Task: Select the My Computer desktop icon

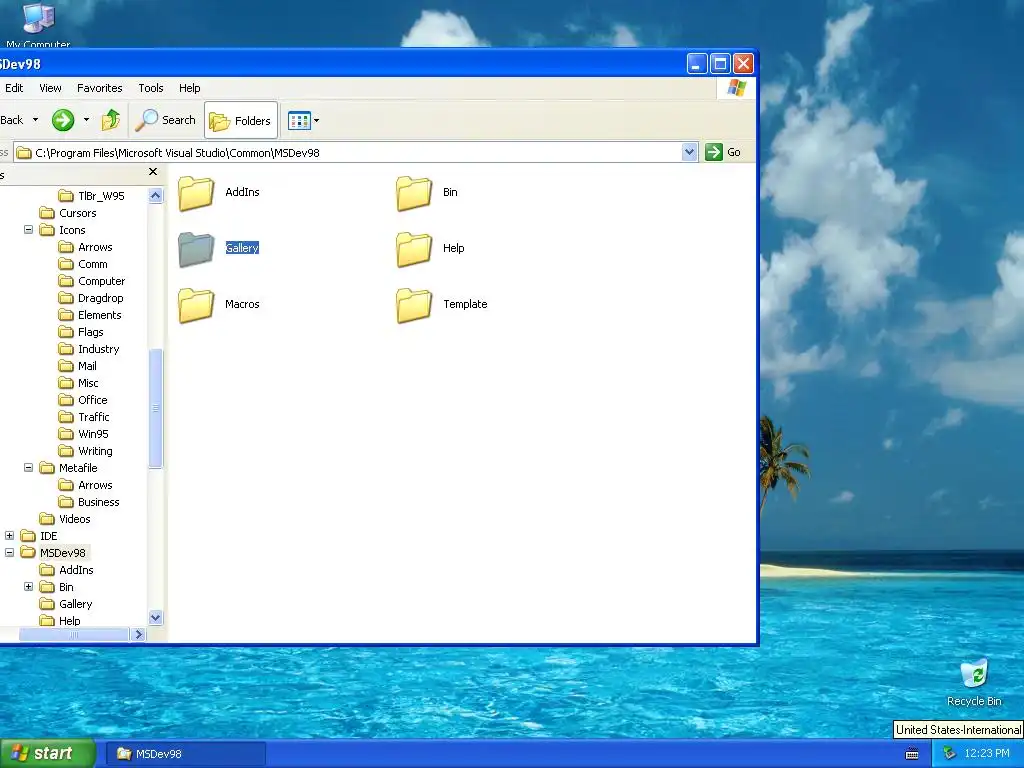Action: pos(38,25)
